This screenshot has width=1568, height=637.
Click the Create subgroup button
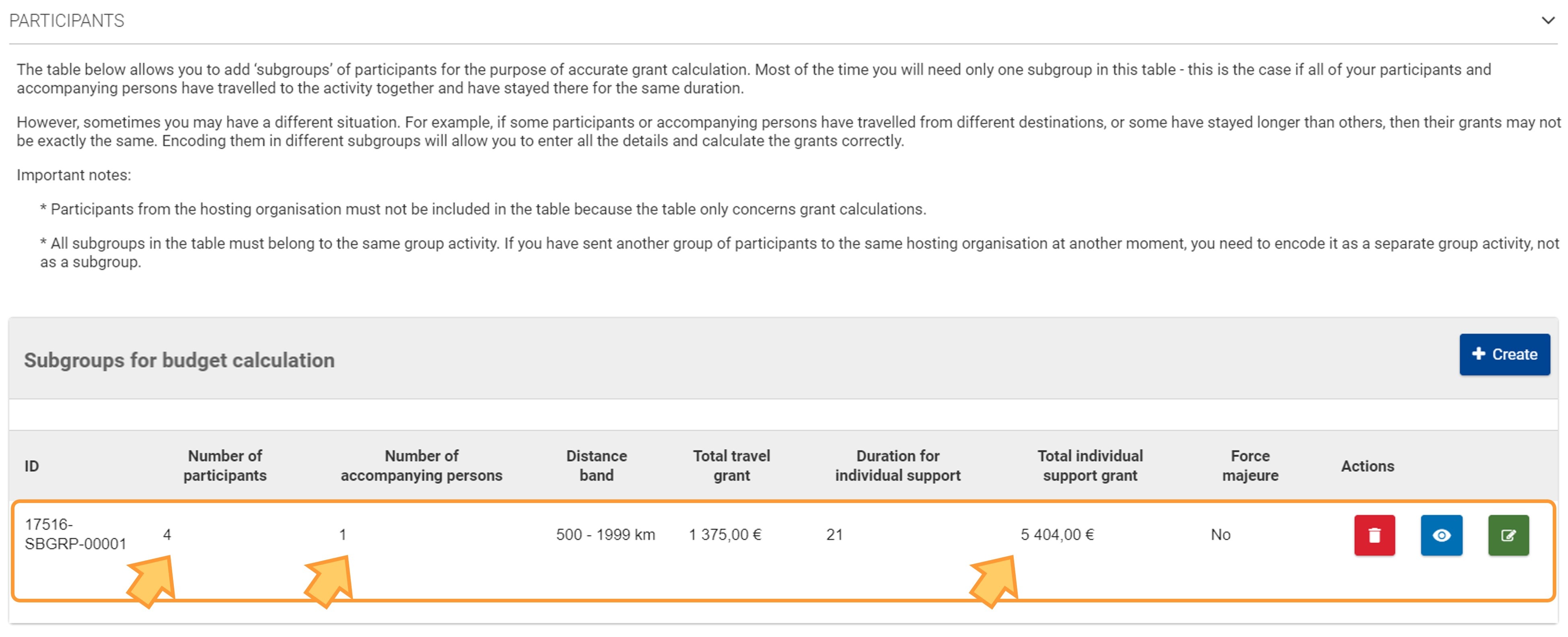pyautogui.click(x=1504, y=355)
